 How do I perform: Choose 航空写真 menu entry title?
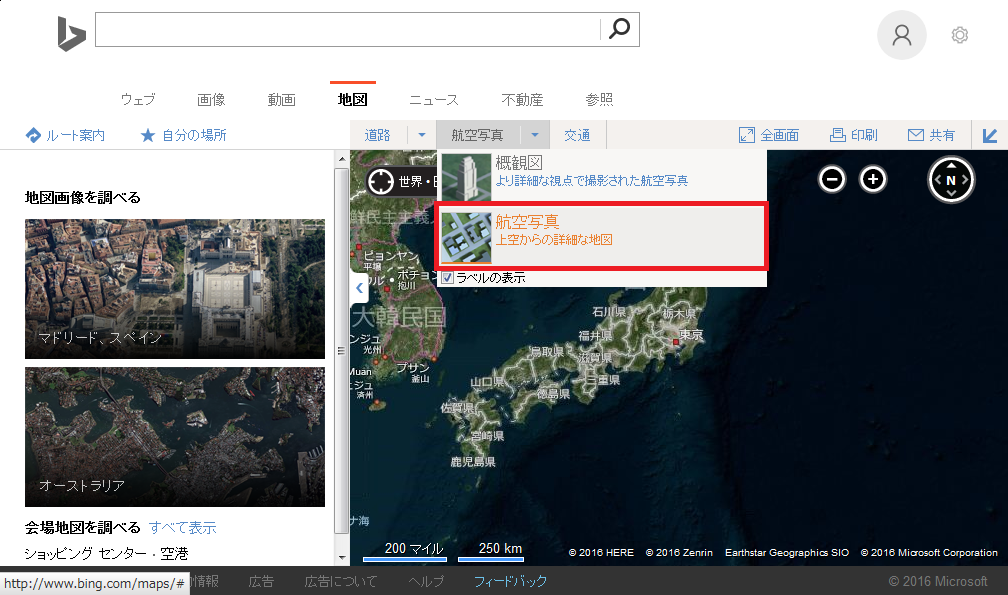pyautogui.click(x=527, y=222)
